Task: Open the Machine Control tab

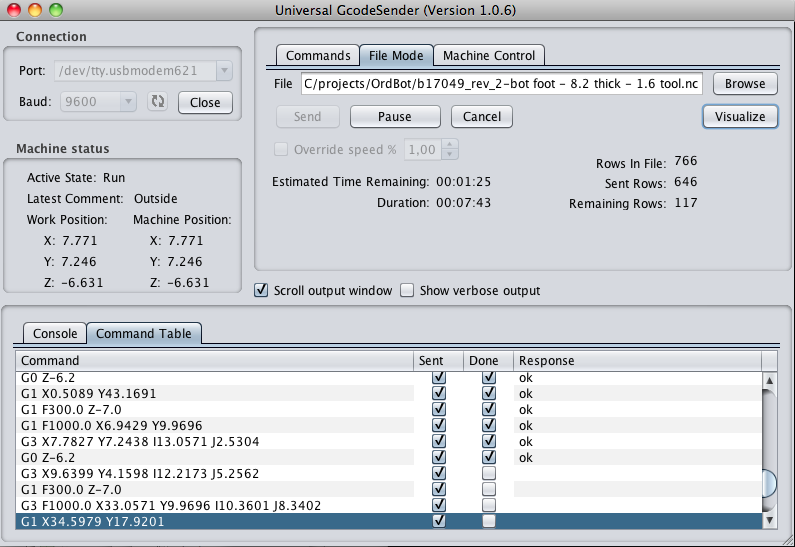Action: pyautogui.click(x=489, y=56)
